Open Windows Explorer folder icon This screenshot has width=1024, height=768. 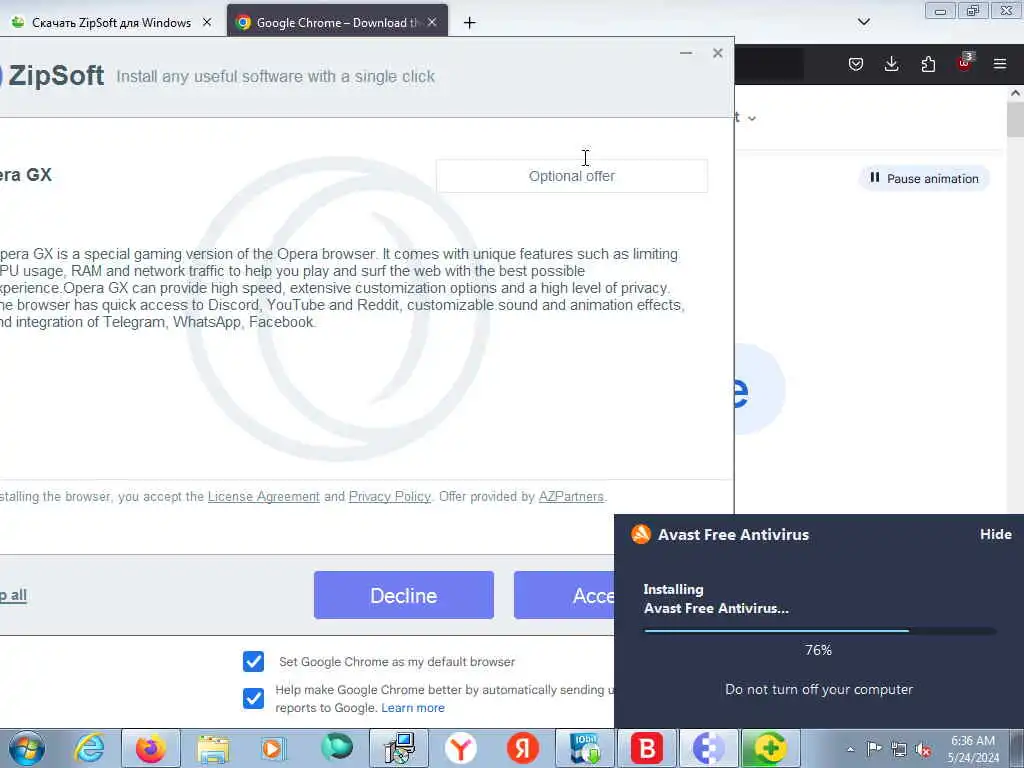[x=213, y=748]
